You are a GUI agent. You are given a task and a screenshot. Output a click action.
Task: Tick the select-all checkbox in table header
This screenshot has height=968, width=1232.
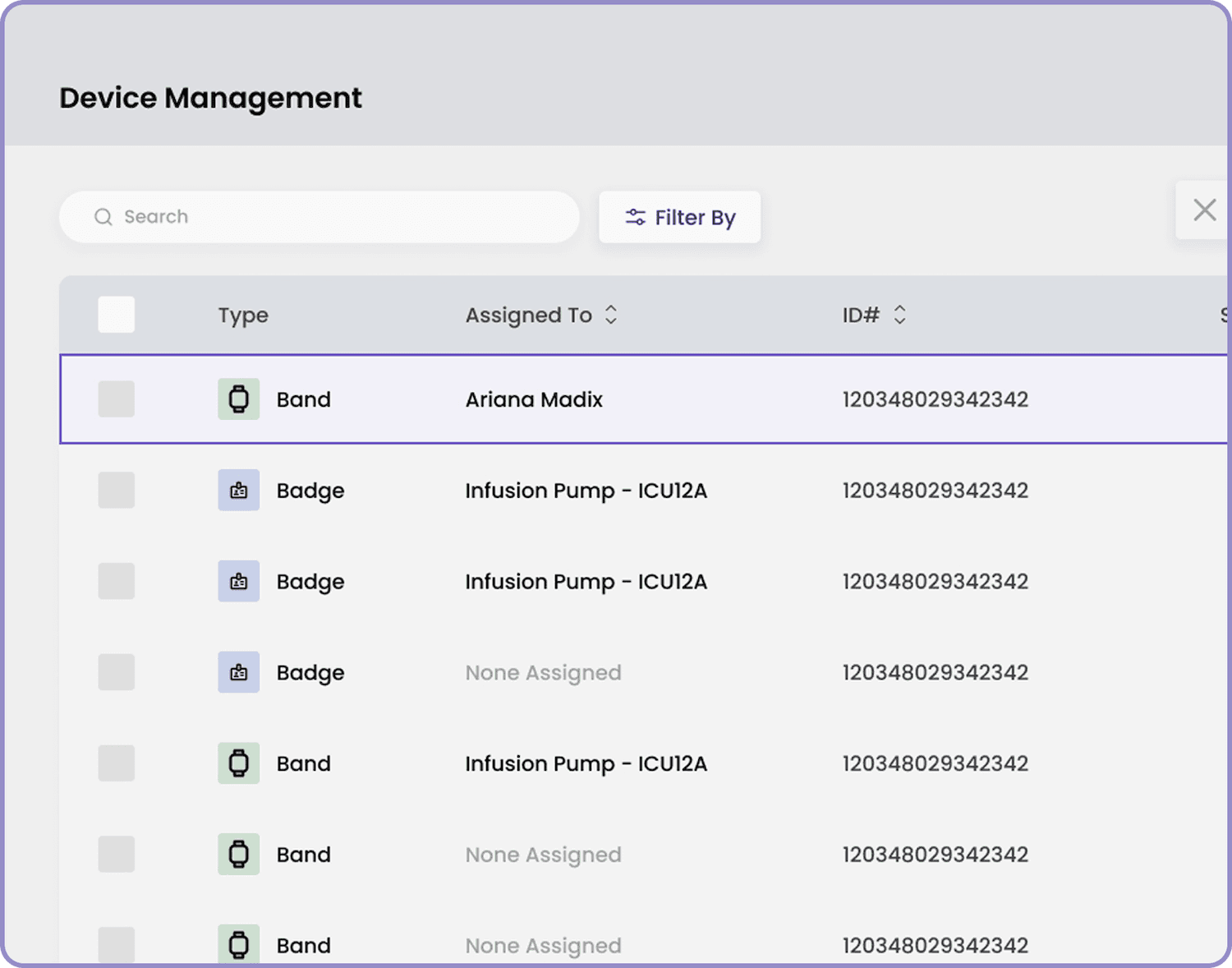coord(117,315)
